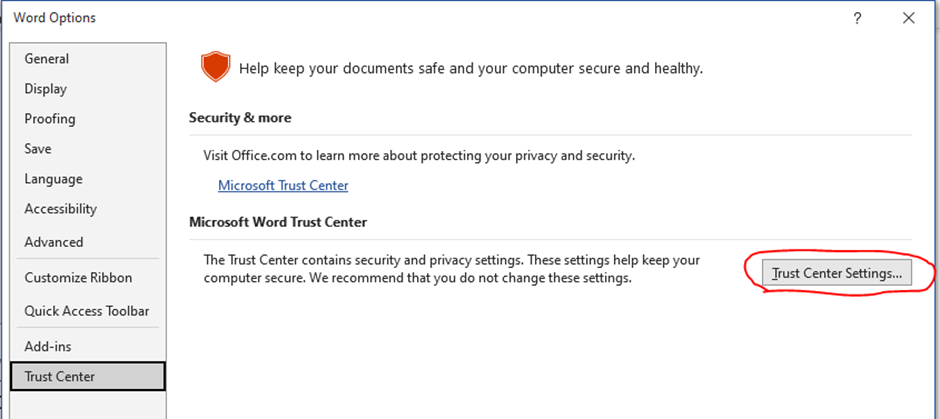
Task: Go to the Save options
Action: 38,149
